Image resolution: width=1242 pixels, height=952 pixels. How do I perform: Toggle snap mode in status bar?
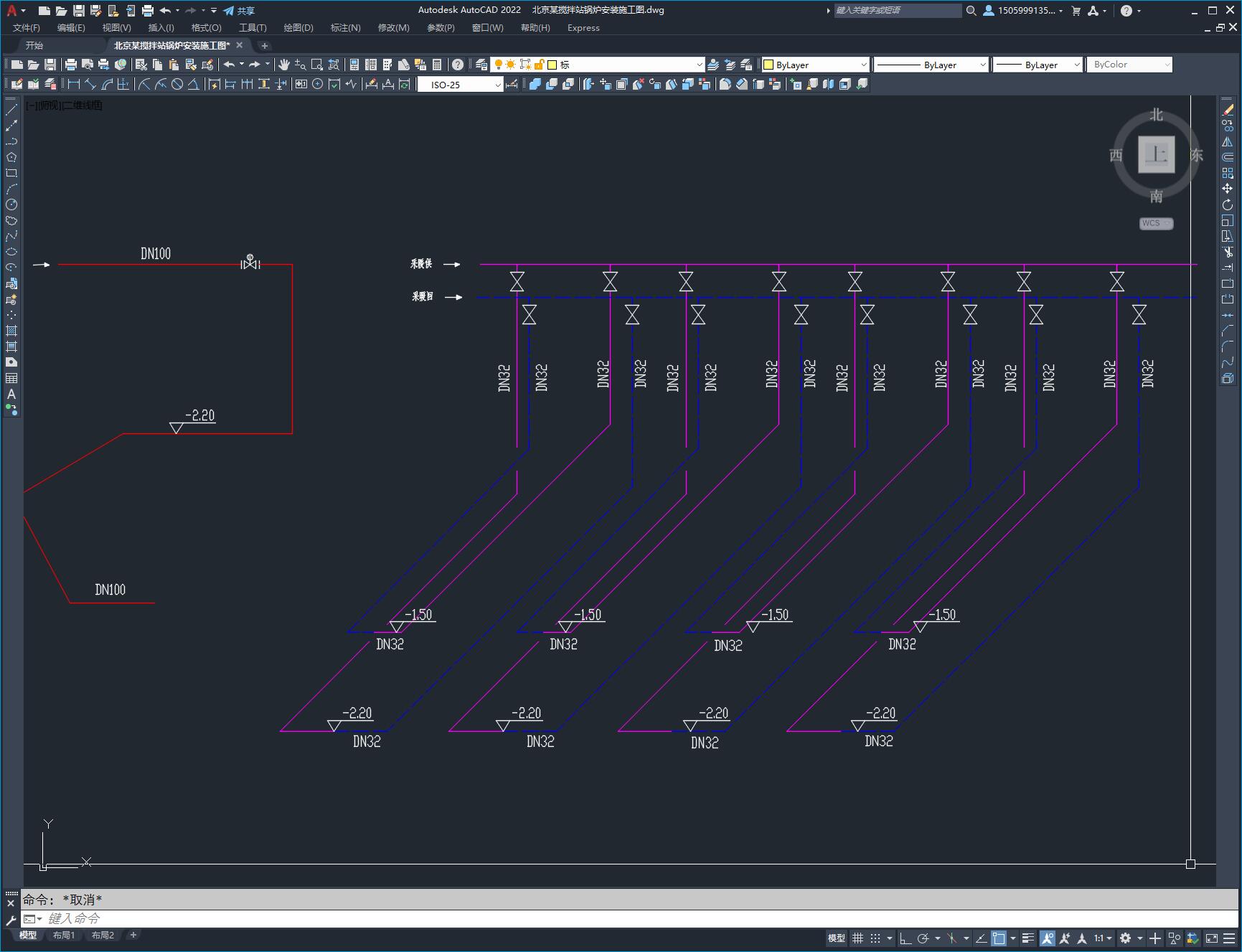click(x=875, y=938)
